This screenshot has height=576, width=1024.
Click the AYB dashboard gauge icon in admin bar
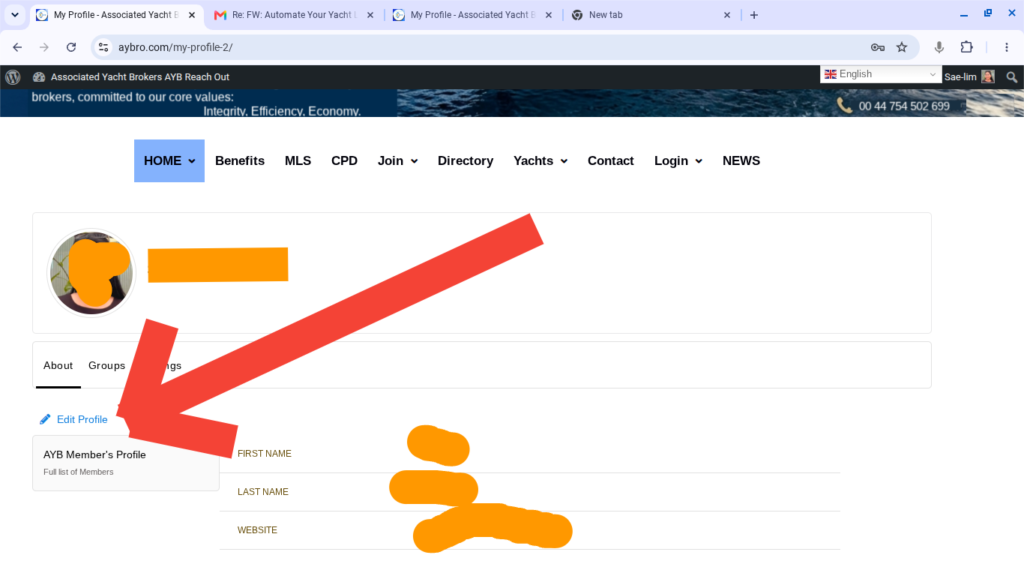39,77
